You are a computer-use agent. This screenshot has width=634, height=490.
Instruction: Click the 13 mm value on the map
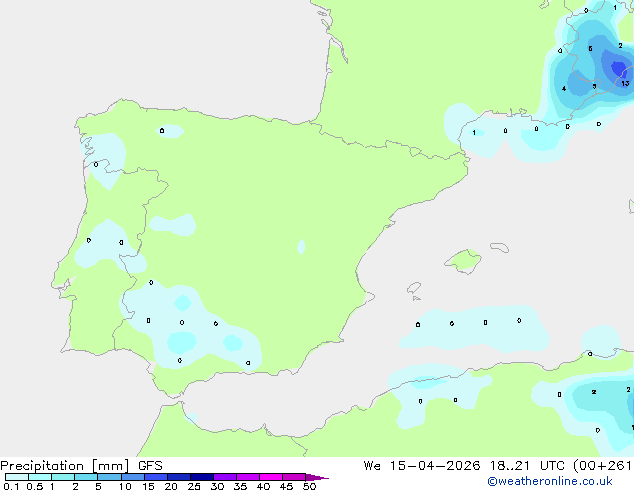click(625, 83)
